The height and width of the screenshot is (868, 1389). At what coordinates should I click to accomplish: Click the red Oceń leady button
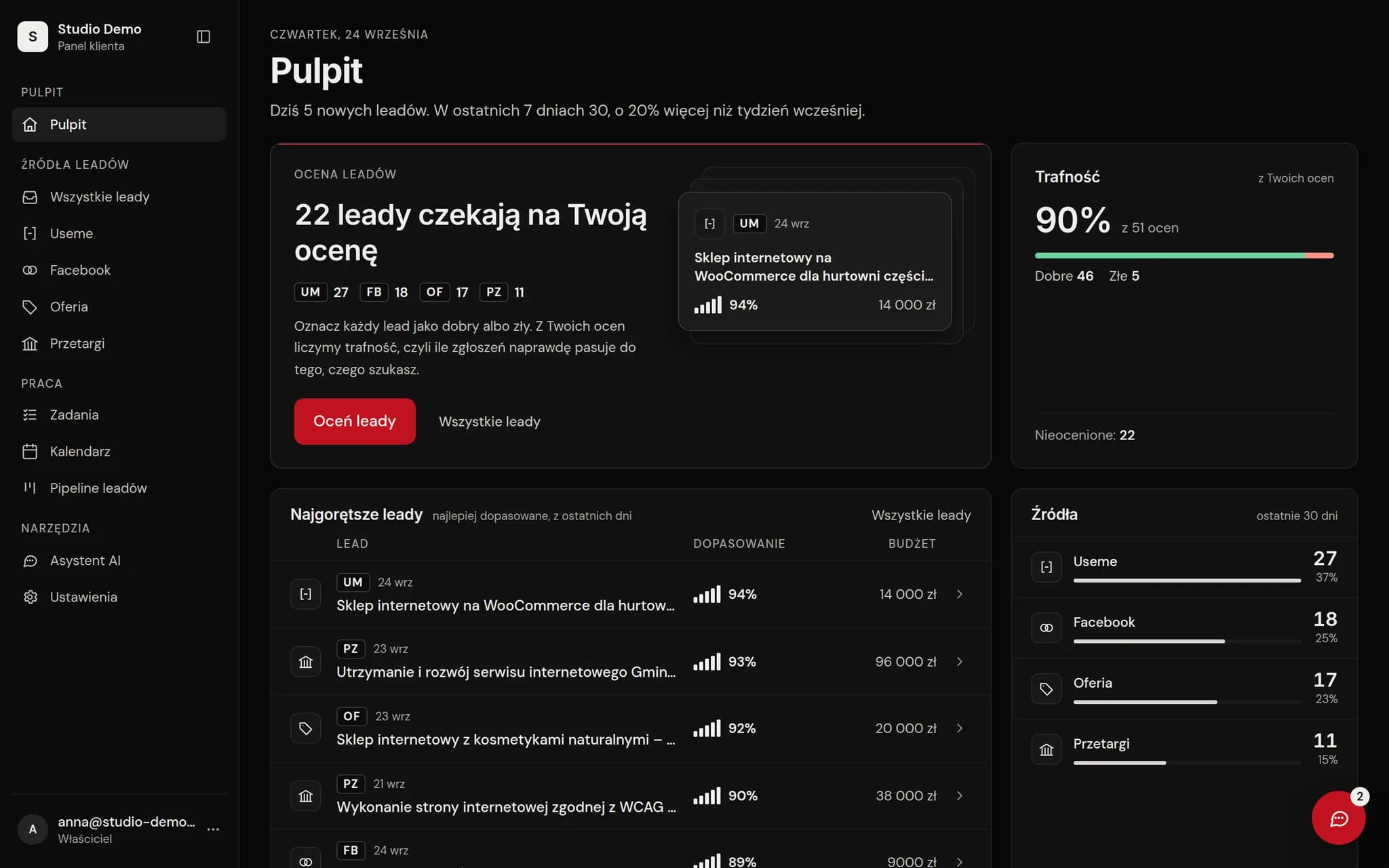click(x=355, y=421)
